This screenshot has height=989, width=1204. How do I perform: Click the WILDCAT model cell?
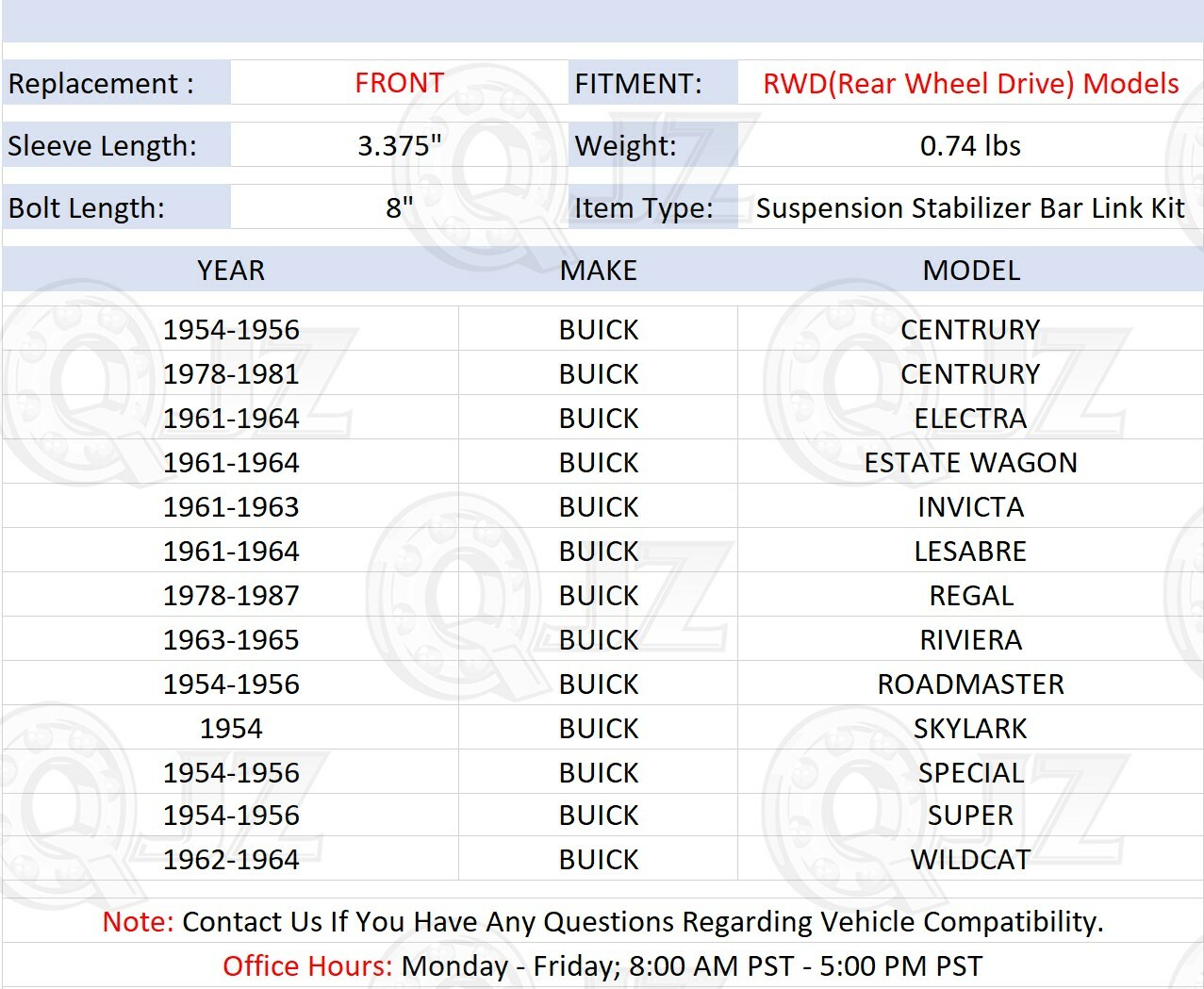pyautogui.click(x=970, y=859)
